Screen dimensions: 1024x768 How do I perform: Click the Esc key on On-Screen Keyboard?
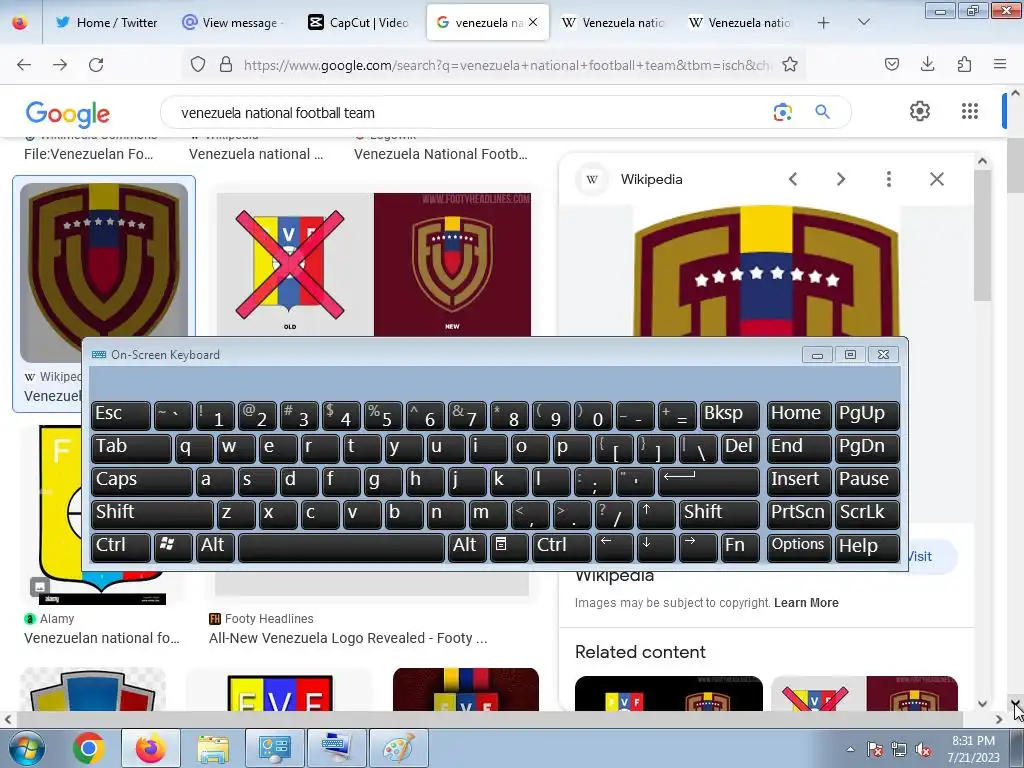[121, 415]
